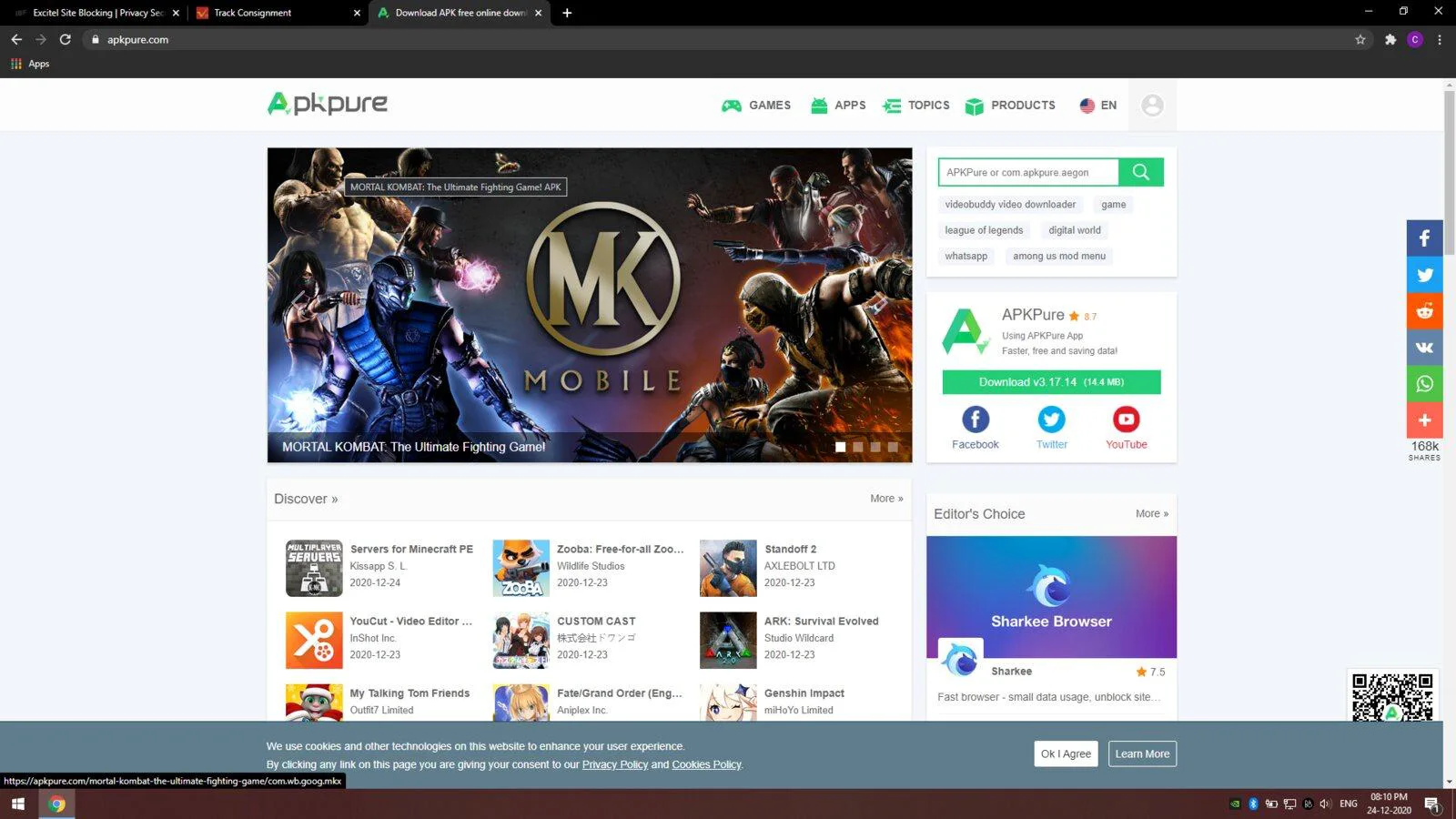Open the YouCut Video Editor icon
The height and width of the screenshot is (819, 1456).
coord(314,640)
